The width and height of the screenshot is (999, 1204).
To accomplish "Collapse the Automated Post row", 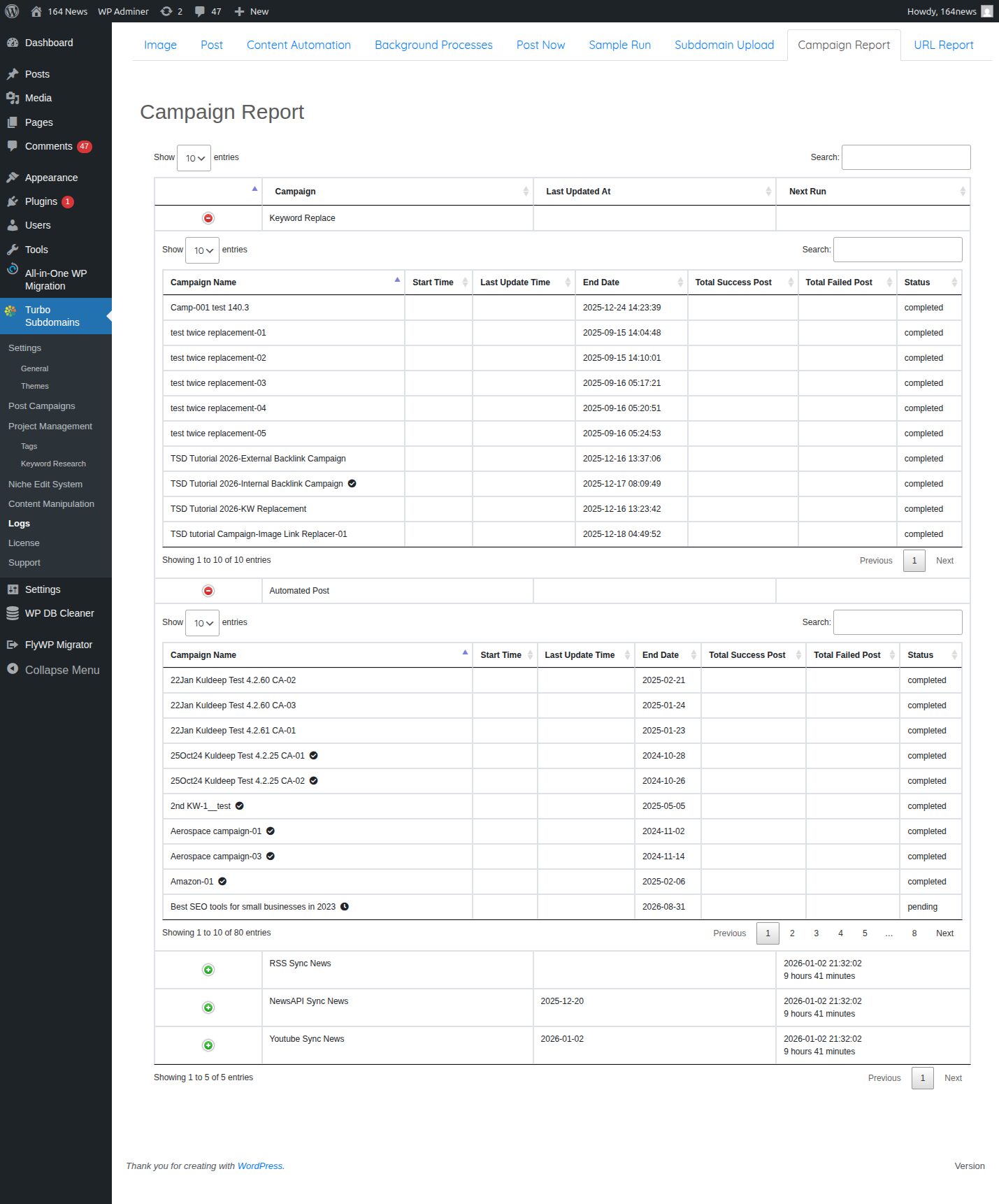I will [x=208, y=591].
